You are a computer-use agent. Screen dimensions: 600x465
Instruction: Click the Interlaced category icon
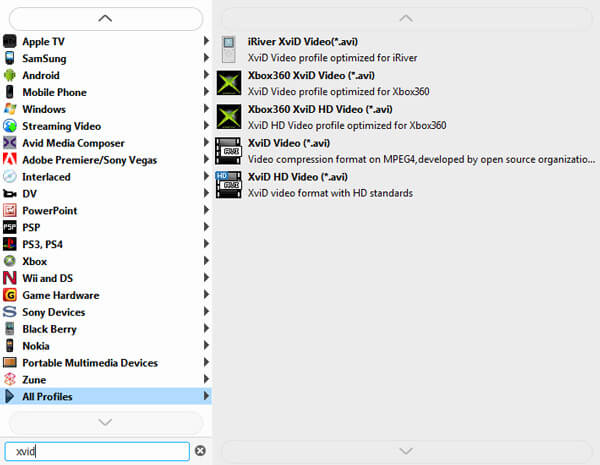point(10,176)
